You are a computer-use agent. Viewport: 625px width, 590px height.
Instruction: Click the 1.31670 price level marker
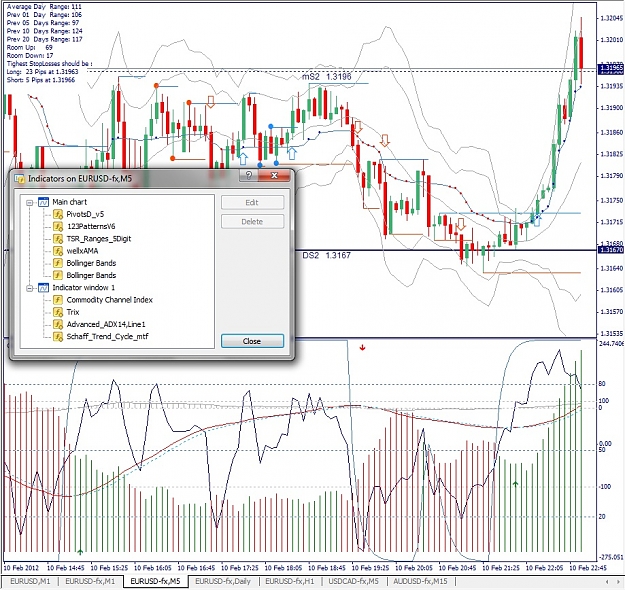[x=611, y=250]
